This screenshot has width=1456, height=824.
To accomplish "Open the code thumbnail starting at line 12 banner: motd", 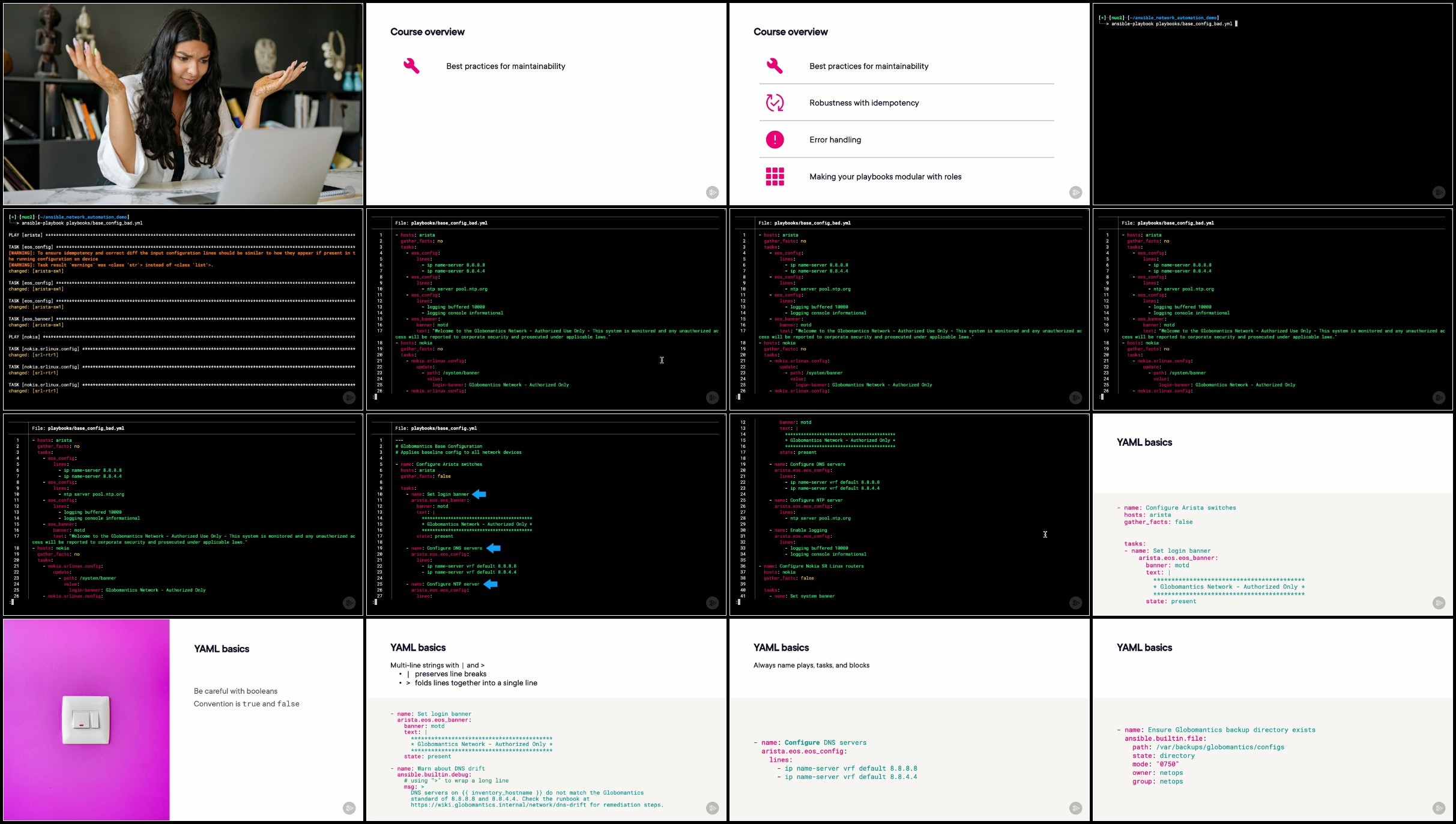I will 909,514.
